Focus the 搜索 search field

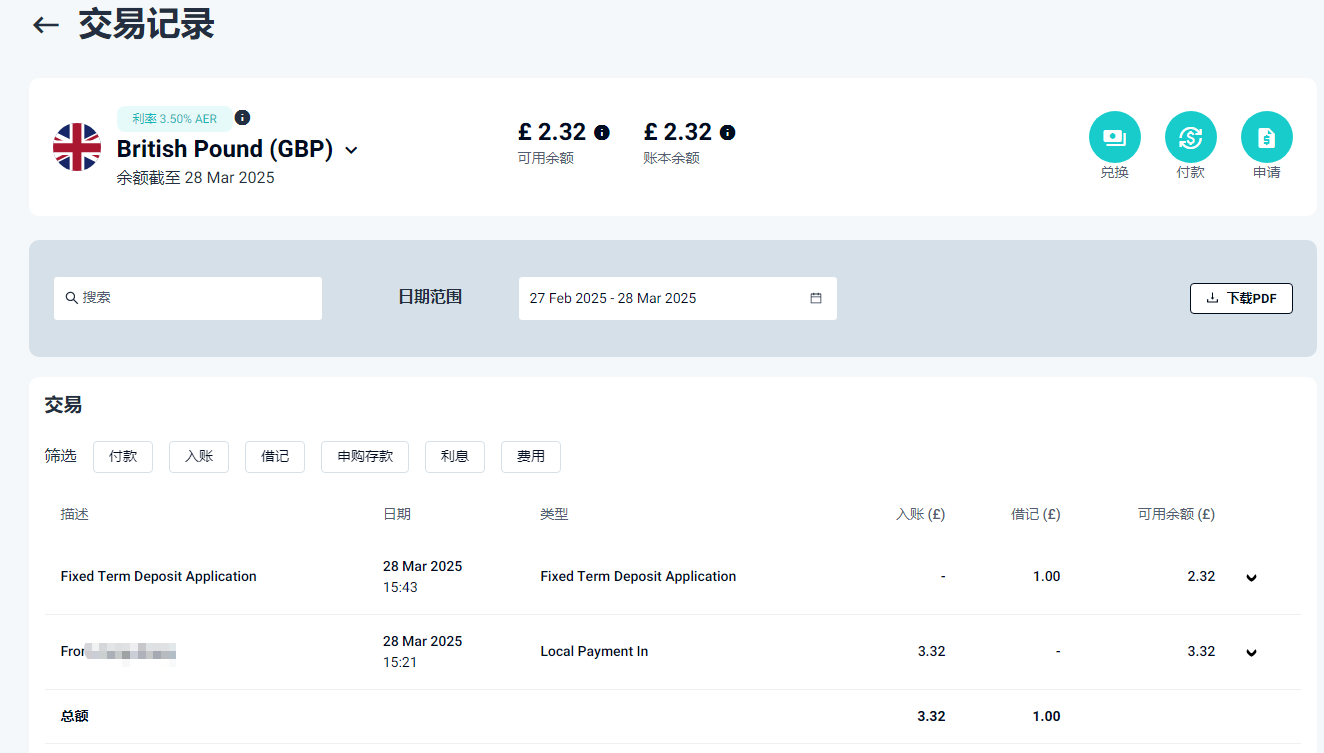pyautogui.click(x=188, y=298)
